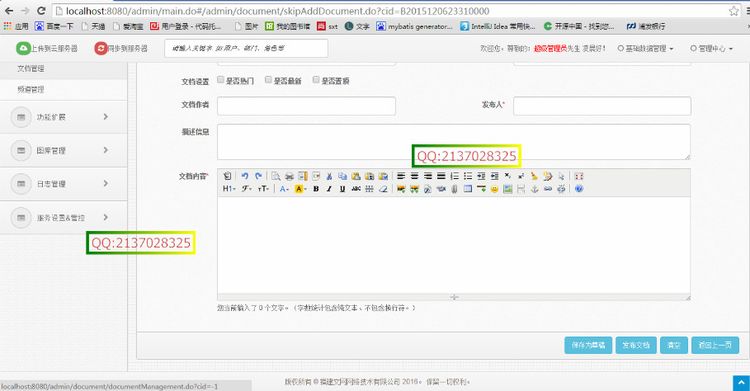The height and width of the screenshot is (391, 750).
Task: Click the 发布文档 button
Action: (x=636, y=345)
